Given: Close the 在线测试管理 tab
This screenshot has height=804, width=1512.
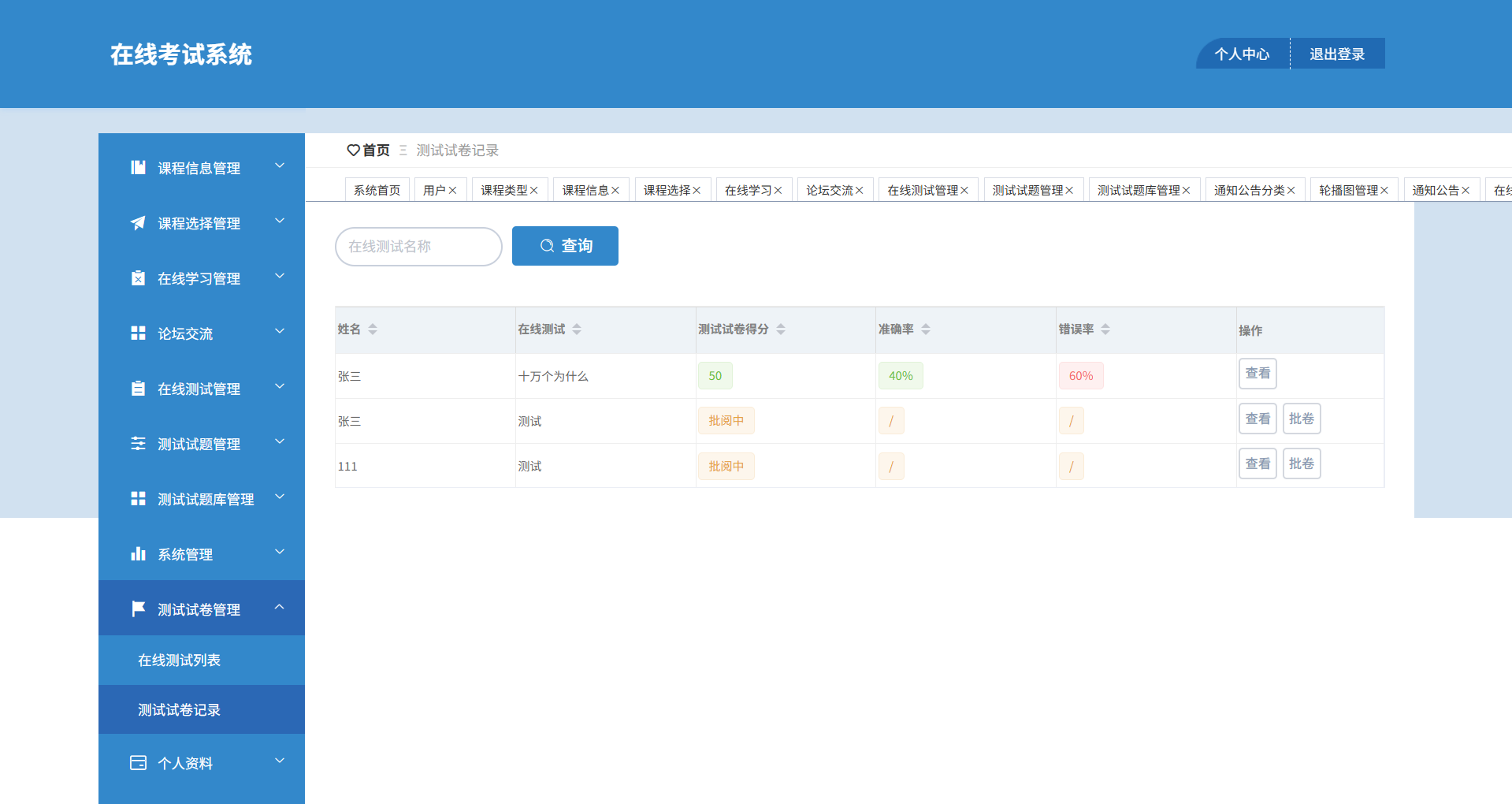Looking at the screenshot, I should point(964,191).
